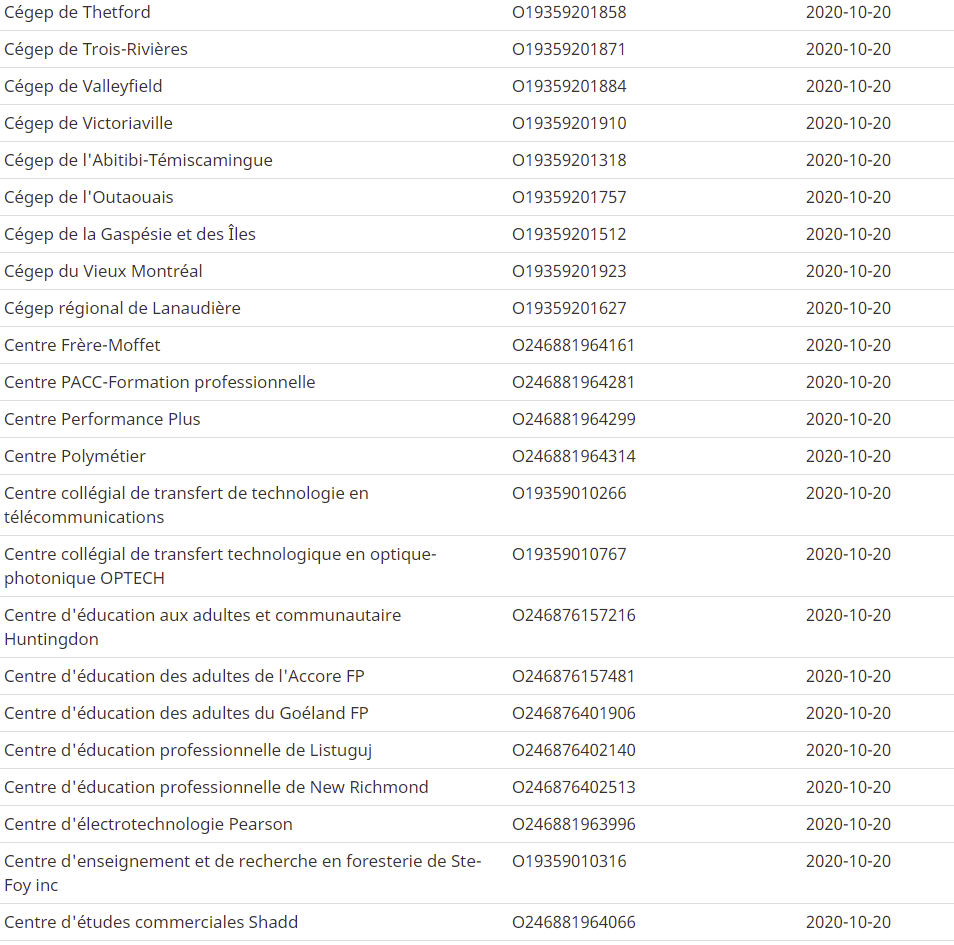Click code O246881964066
The height and width of the screenshot is (945, 954).
click(574, 923)
